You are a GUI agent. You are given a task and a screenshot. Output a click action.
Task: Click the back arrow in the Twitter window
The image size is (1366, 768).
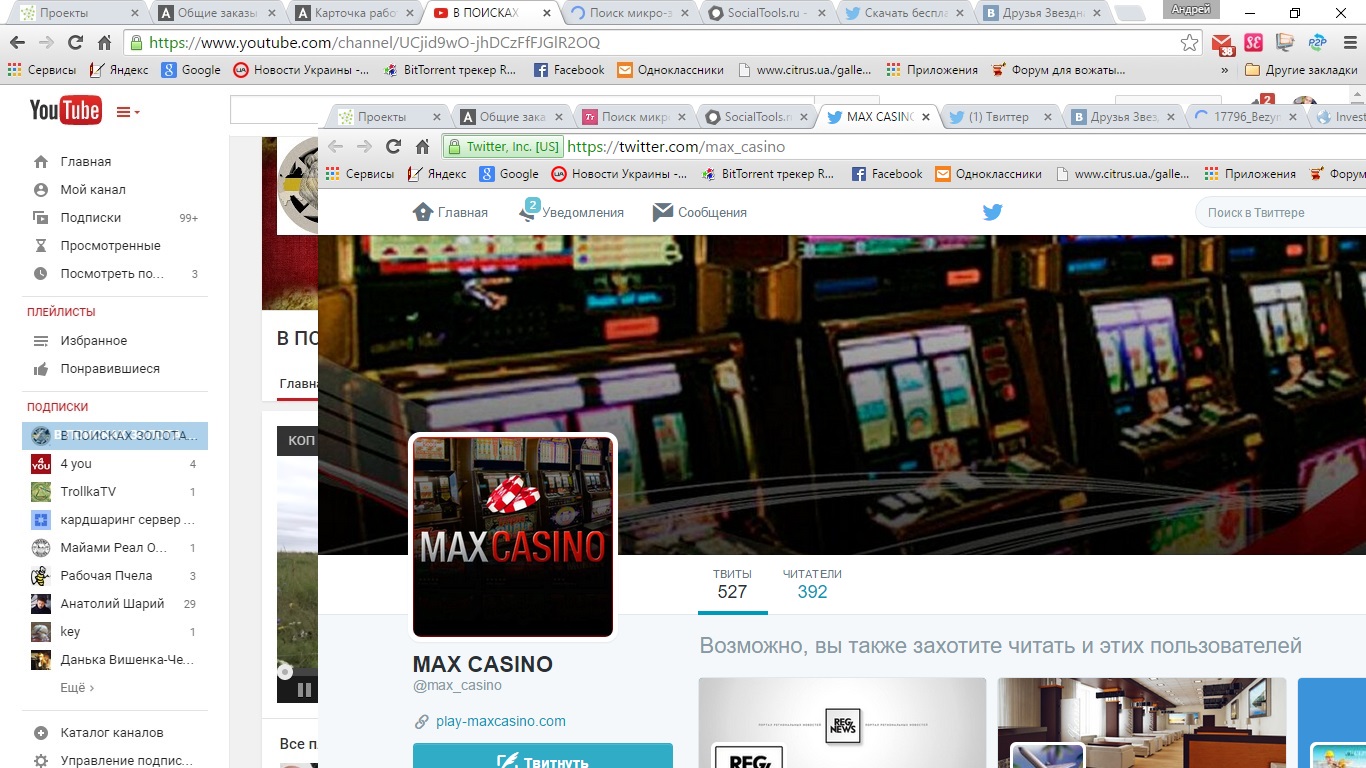click(335, 146)
